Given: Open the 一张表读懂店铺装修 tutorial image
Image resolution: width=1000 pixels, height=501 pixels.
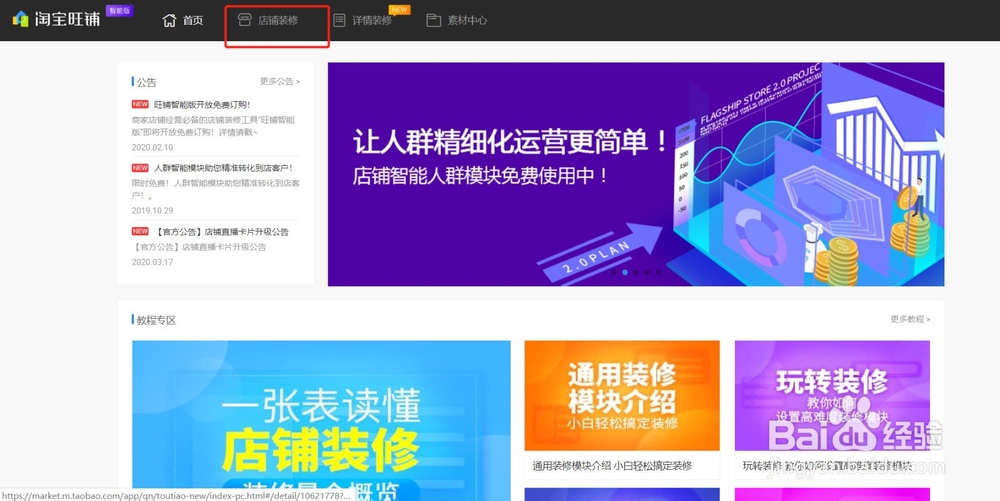Looking at the screenshot, I should click(x=321, y=421).
